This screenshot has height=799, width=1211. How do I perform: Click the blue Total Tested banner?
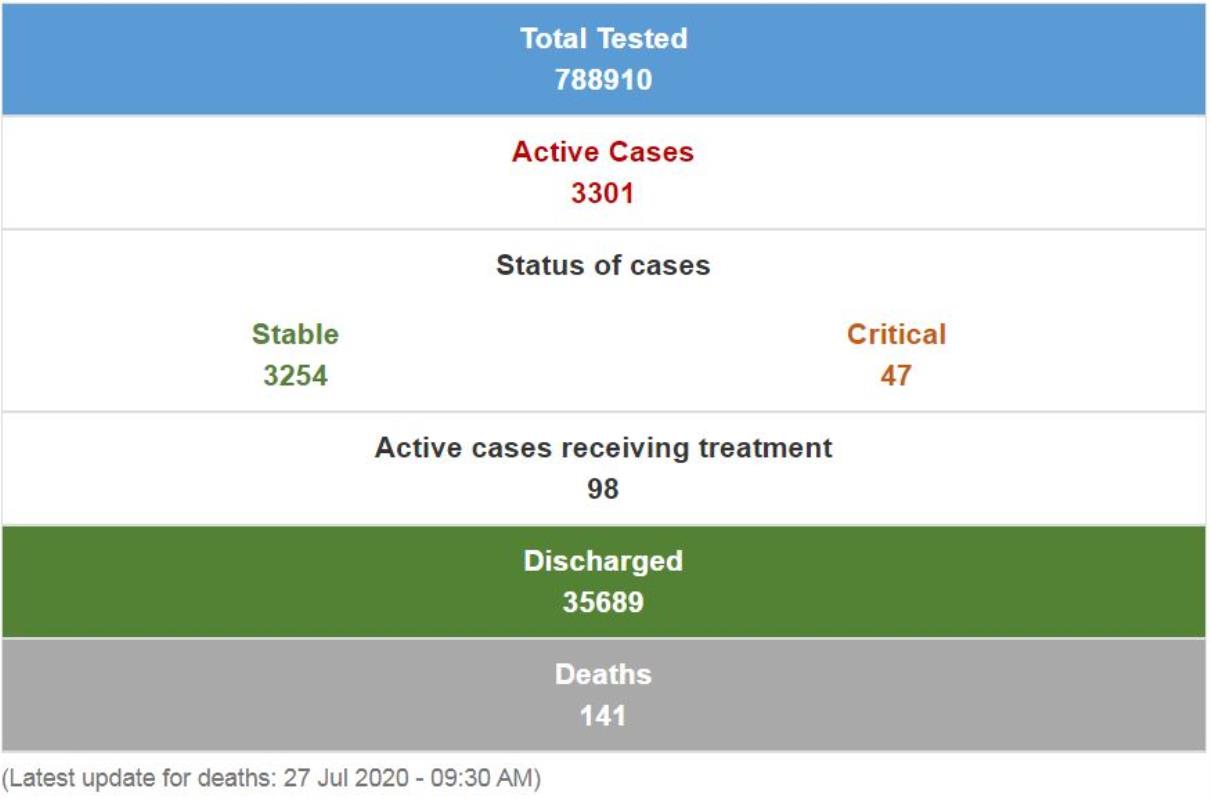point(250,58)
